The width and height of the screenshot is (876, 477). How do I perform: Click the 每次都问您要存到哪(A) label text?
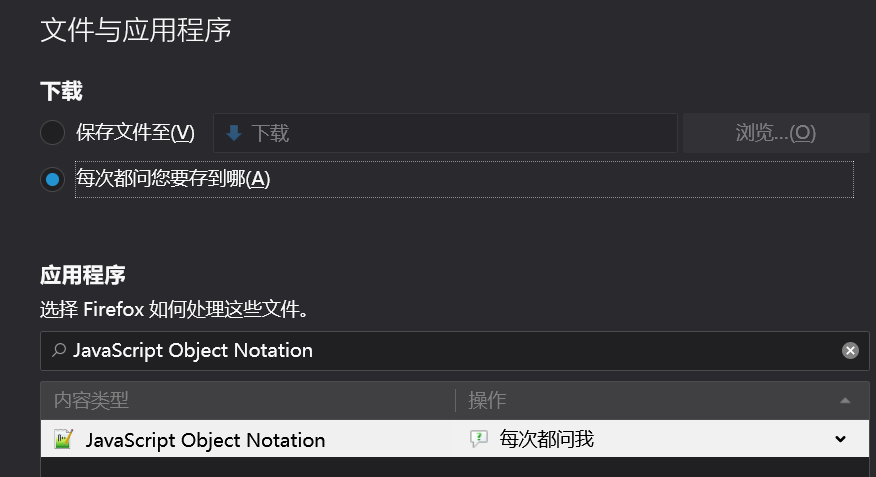coord(173,180)
